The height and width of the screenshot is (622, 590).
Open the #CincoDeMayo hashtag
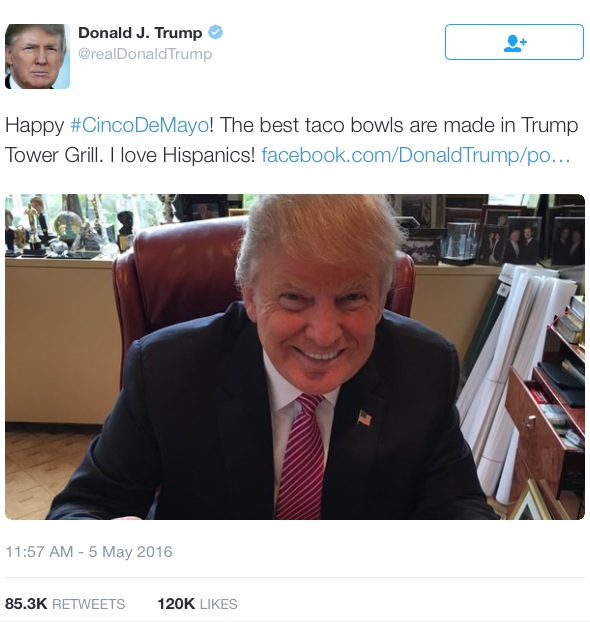click(140, 125)
